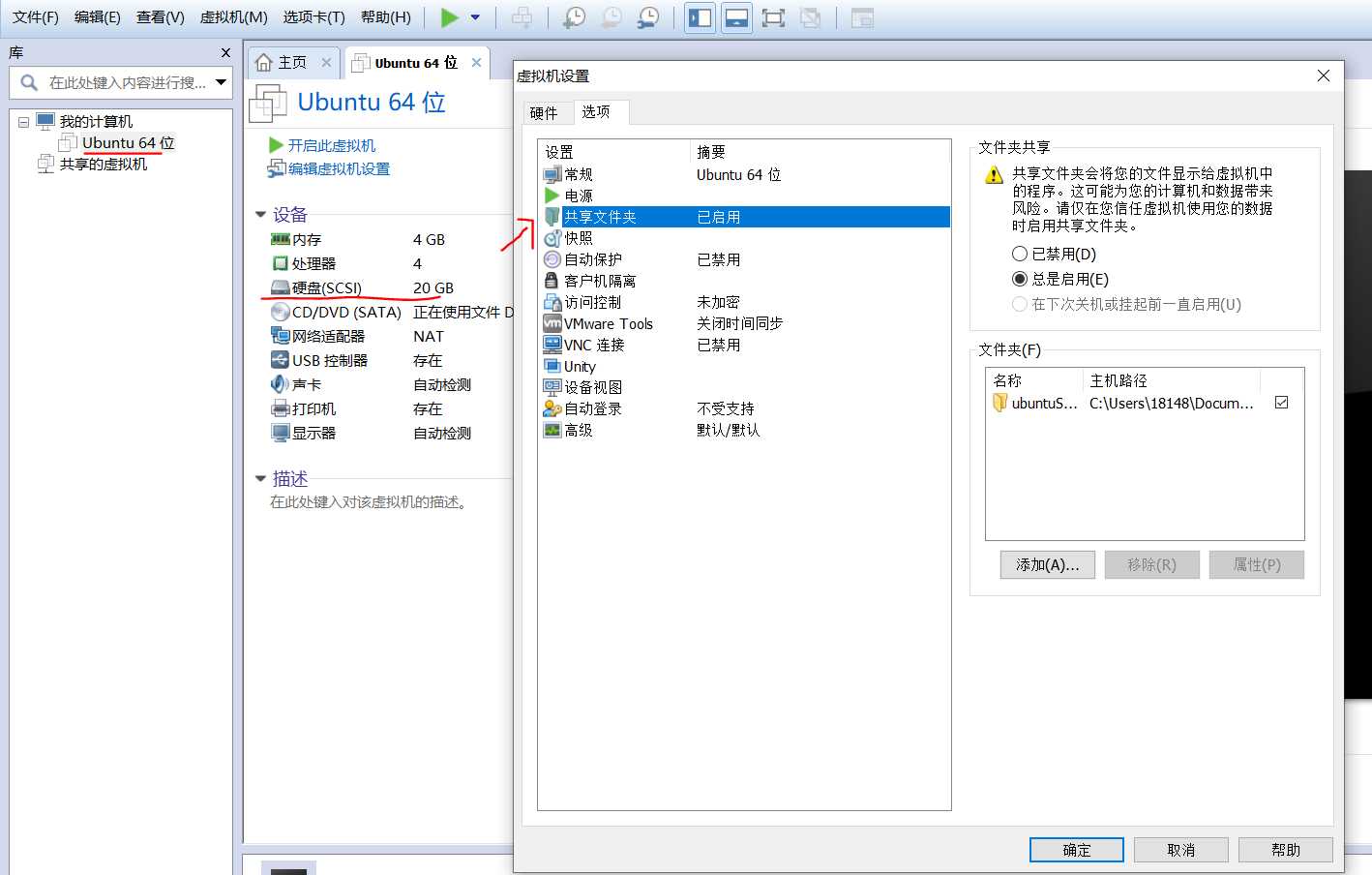Image resolution: width=1372 pixels, height=875 pixels.
Task: Select the 高级 settings row icon
Action: click(x=552, y=430)
